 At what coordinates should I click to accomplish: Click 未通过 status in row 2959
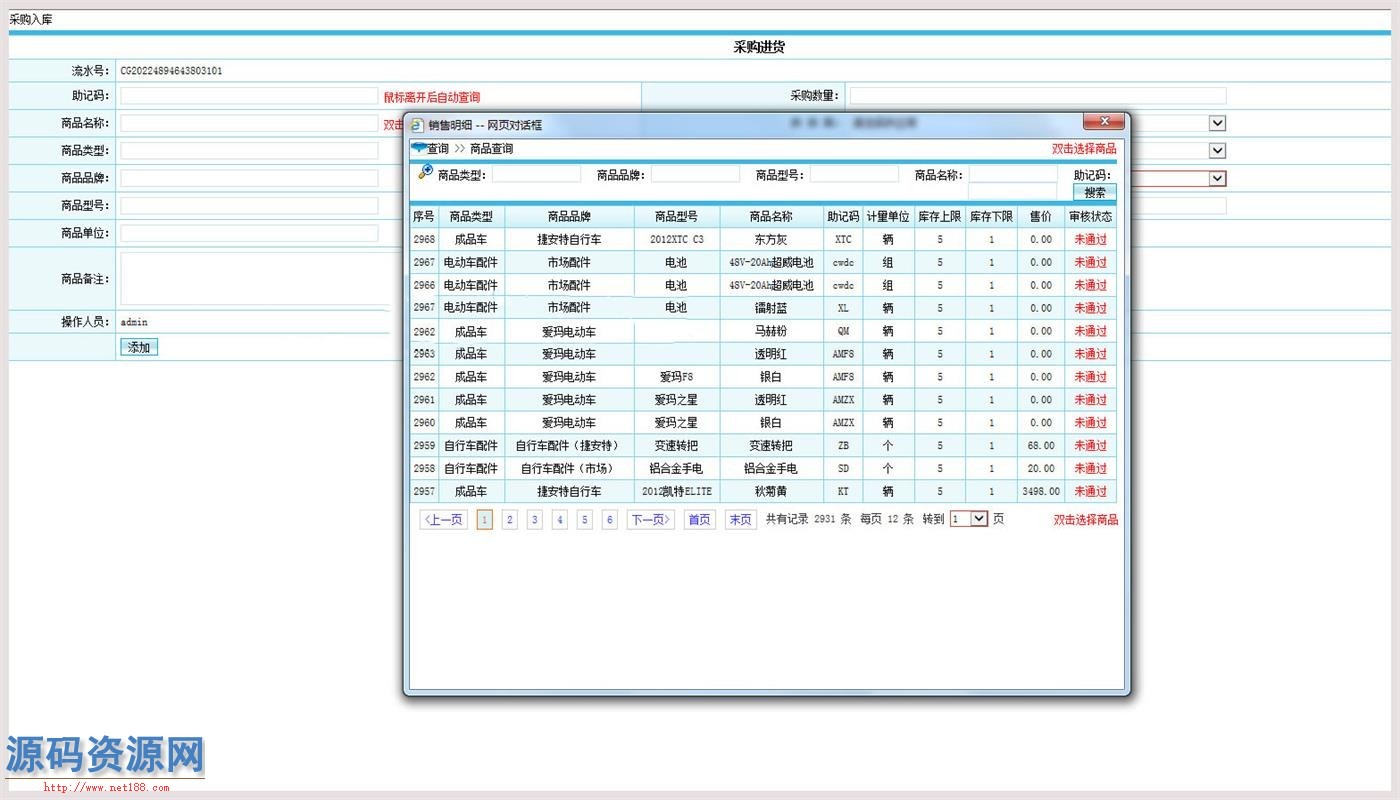1091,446
